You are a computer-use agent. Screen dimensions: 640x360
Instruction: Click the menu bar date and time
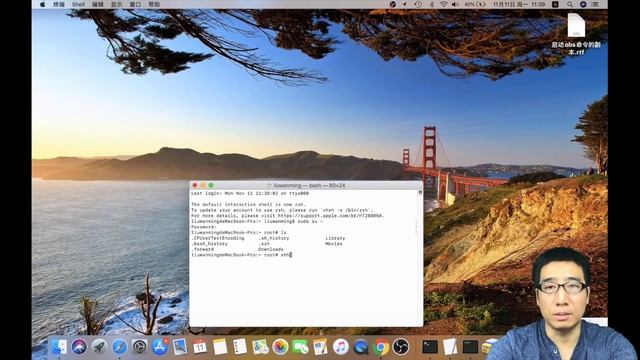point(519,4)
